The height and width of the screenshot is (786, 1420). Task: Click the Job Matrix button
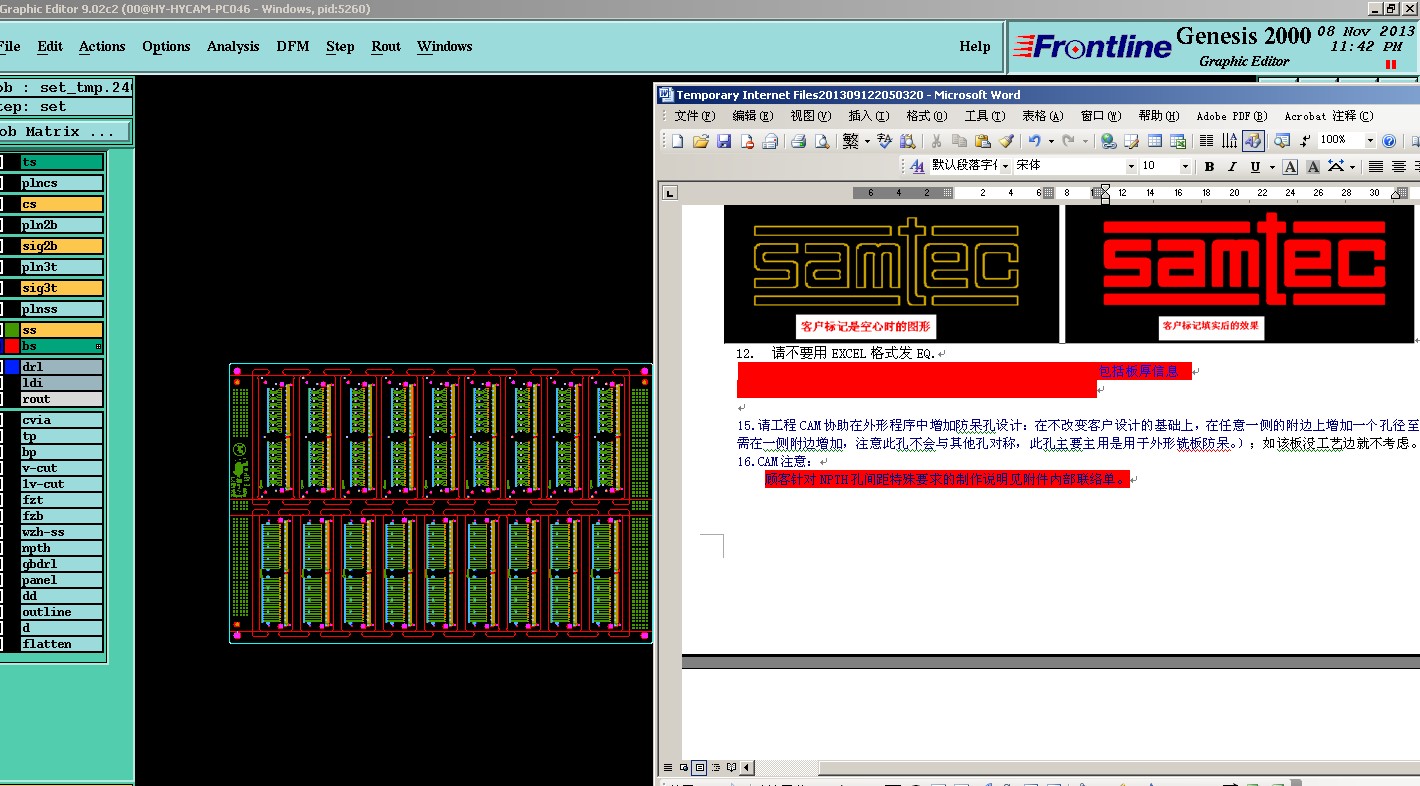[x=66, y=131]
